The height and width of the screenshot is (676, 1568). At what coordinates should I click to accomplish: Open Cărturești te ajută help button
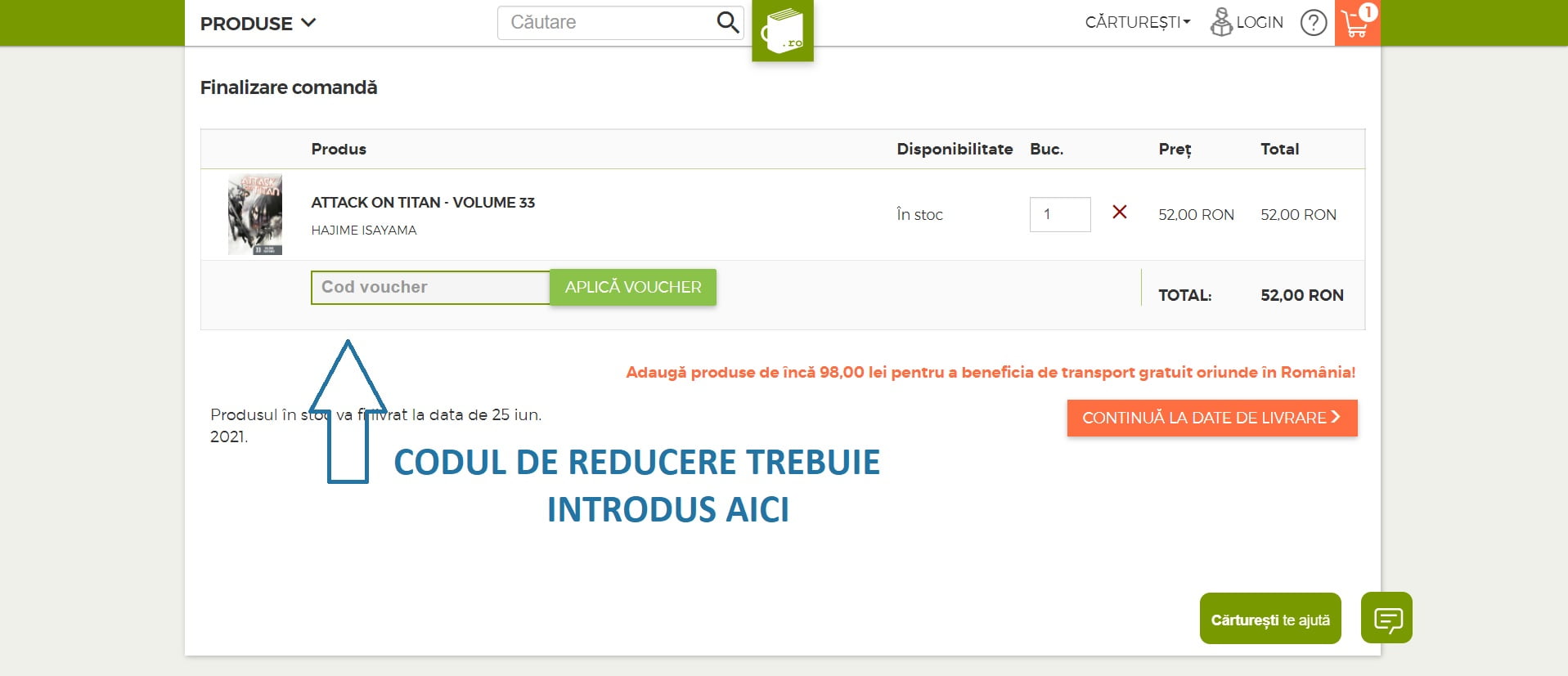[1269, 620]
